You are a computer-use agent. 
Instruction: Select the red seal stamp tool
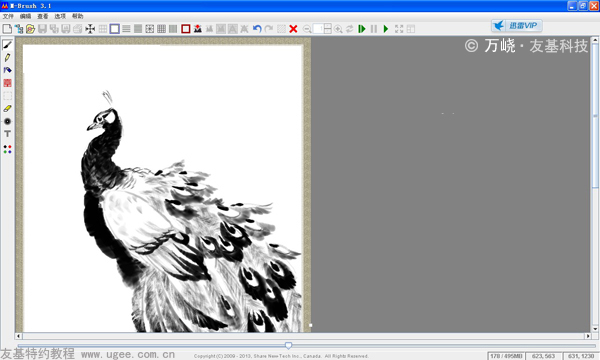7,83
